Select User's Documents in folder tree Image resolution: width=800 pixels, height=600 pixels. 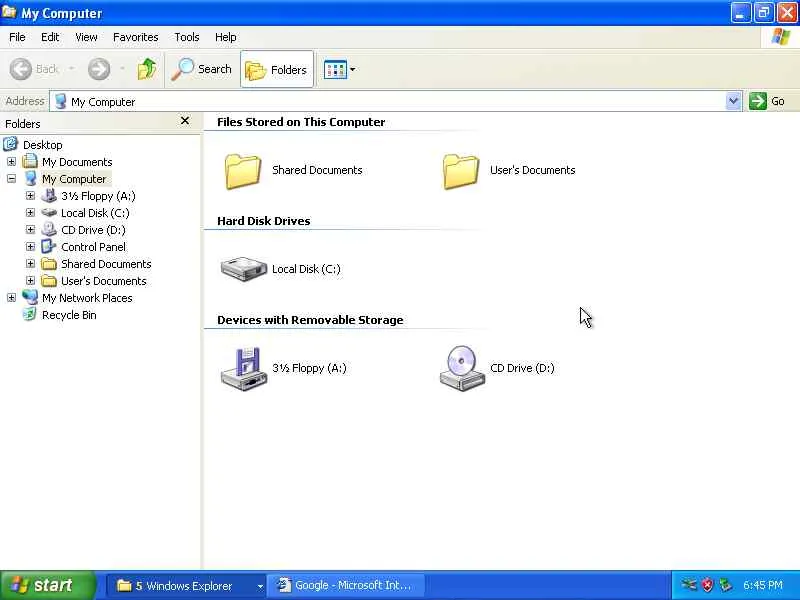click(104, 281)
